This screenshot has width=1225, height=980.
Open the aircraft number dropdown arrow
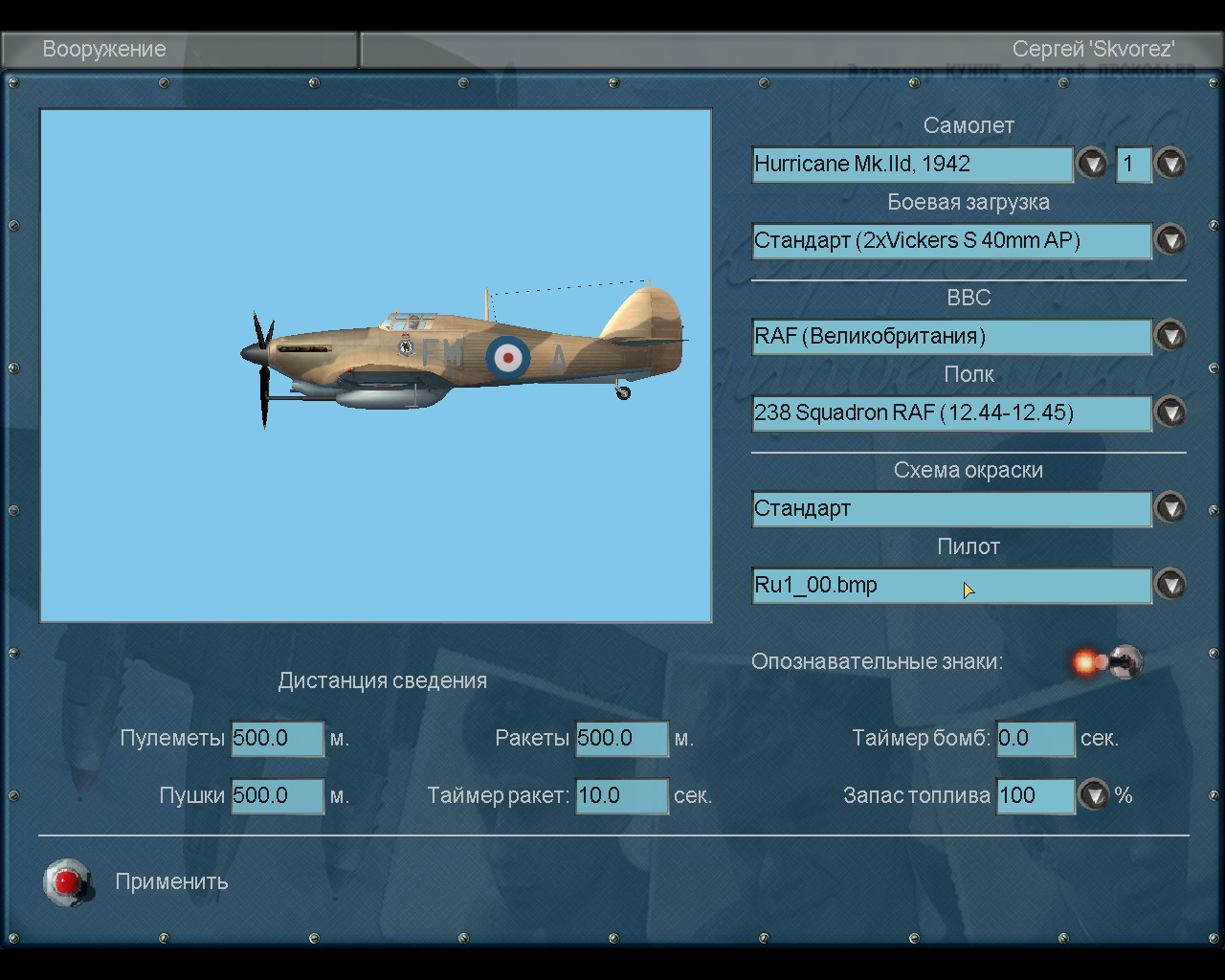(x=1170, y=164)
